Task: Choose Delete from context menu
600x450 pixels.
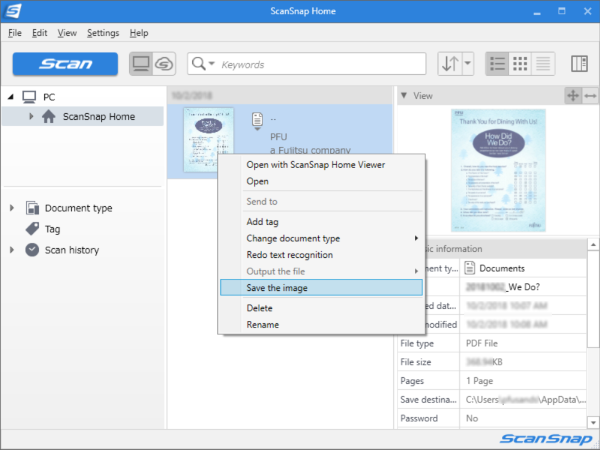Action: 259,308
